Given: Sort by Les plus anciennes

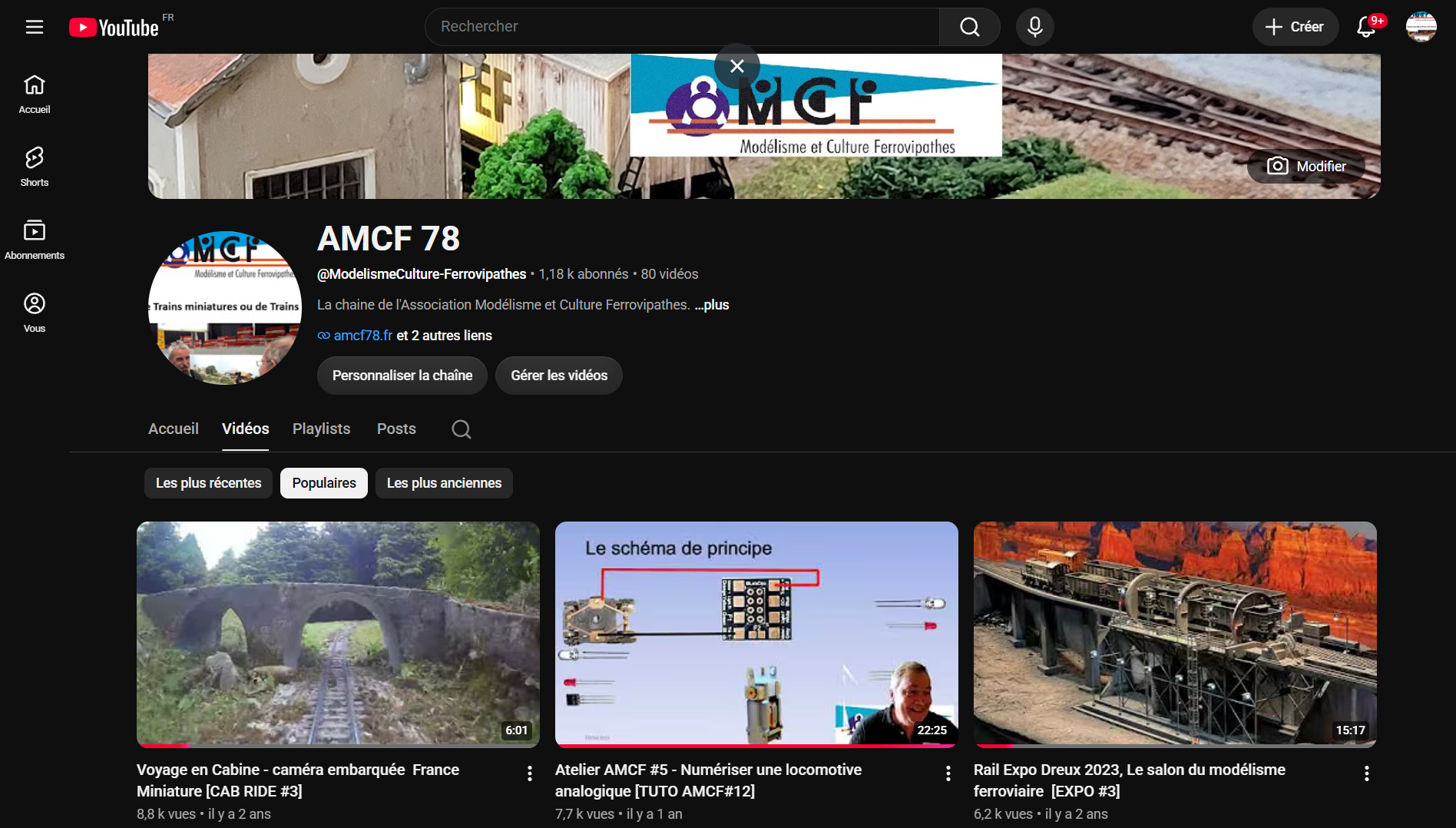Looking at the screenshot, I should (x=445, y=483).
